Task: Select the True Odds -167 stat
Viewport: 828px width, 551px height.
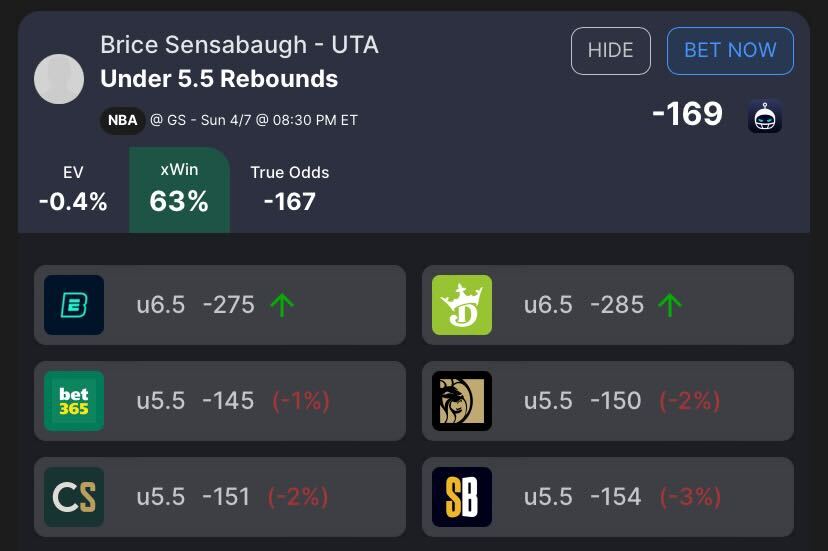Action: (289, 190)
